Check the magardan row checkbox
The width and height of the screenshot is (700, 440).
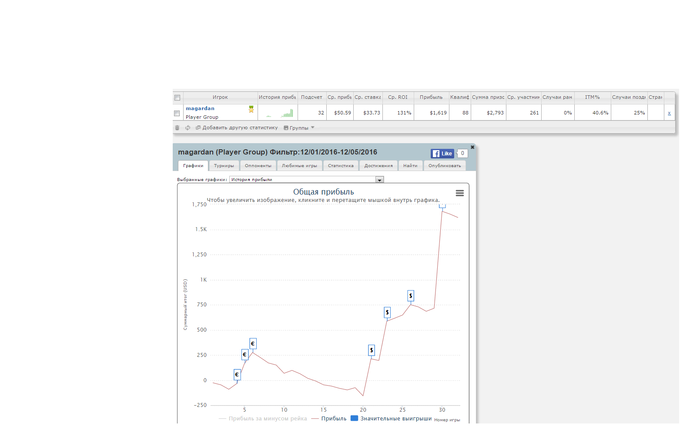(x=178, y=113)
